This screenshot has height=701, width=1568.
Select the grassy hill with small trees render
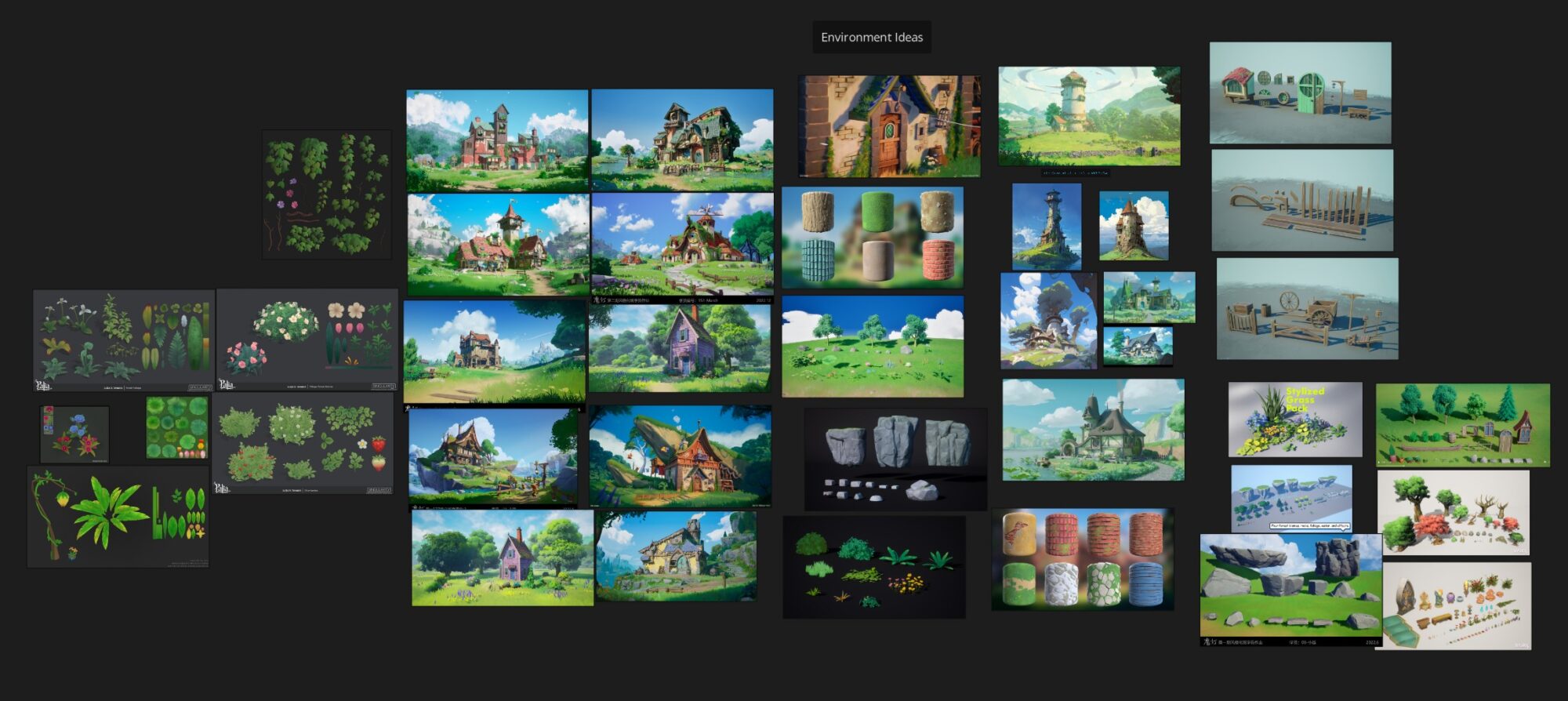click(873, 346)
